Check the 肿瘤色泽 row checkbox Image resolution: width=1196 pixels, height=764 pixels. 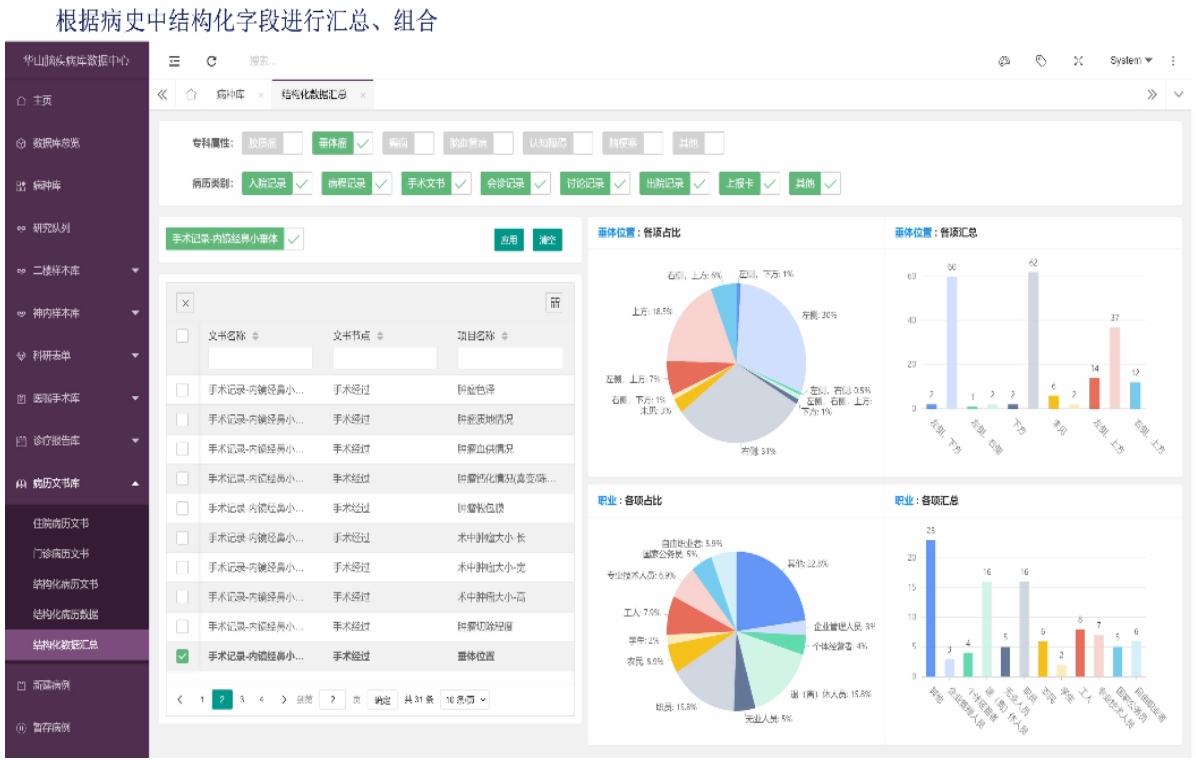click(182, 390)
